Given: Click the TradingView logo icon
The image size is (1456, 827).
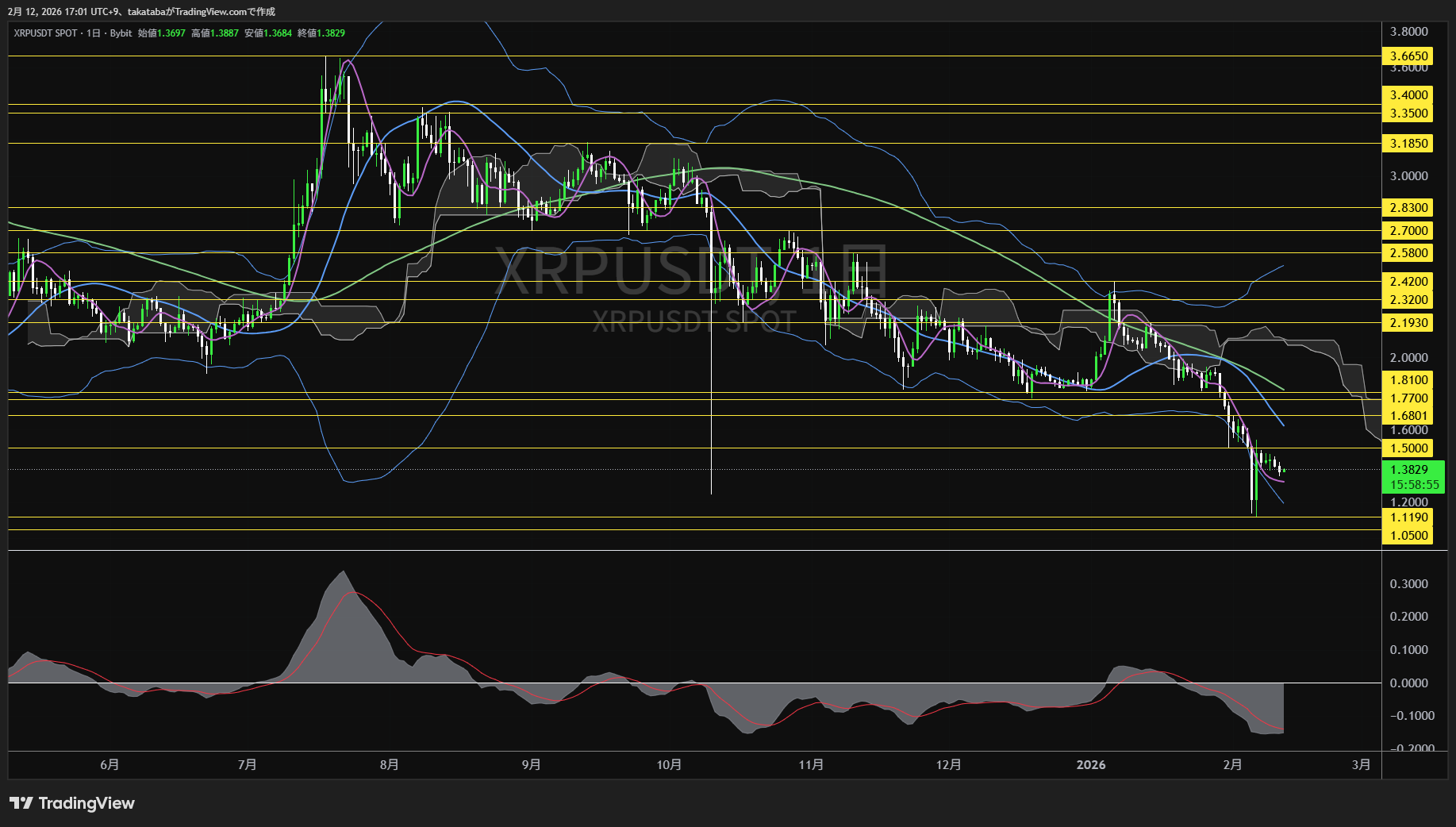Looking at the screenshot, I should coord(21,803).
